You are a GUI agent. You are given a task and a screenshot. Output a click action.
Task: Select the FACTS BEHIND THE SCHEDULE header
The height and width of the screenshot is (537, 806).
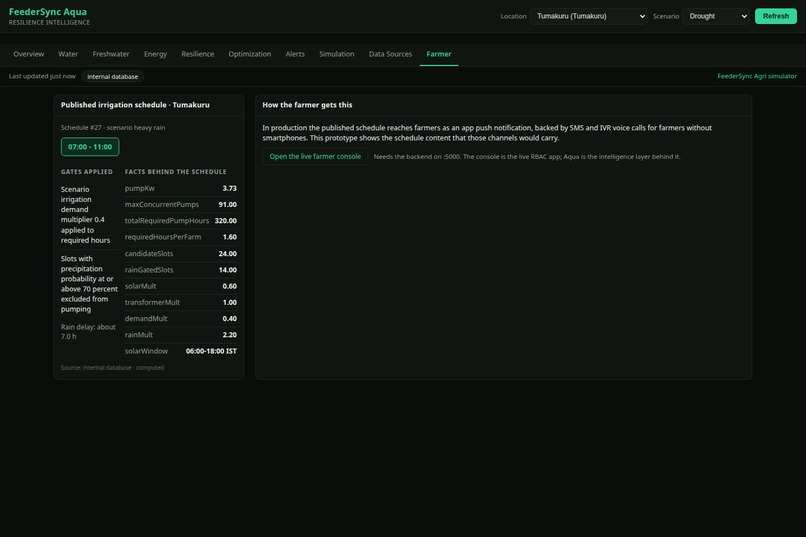click(175, 172)
